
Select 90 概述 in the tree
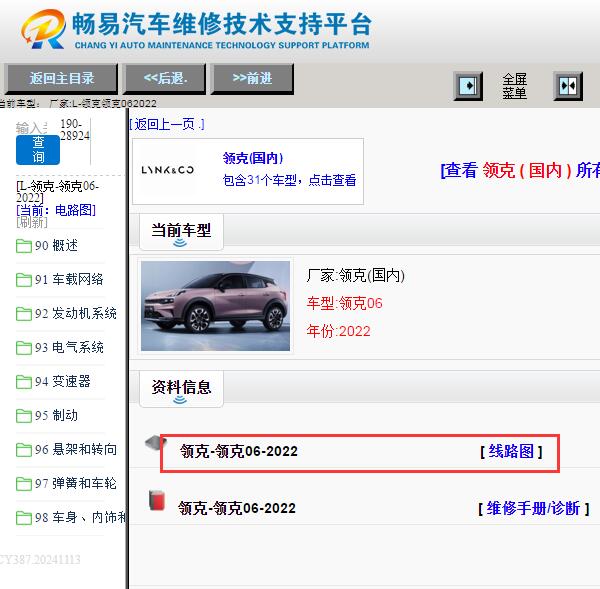56,246
